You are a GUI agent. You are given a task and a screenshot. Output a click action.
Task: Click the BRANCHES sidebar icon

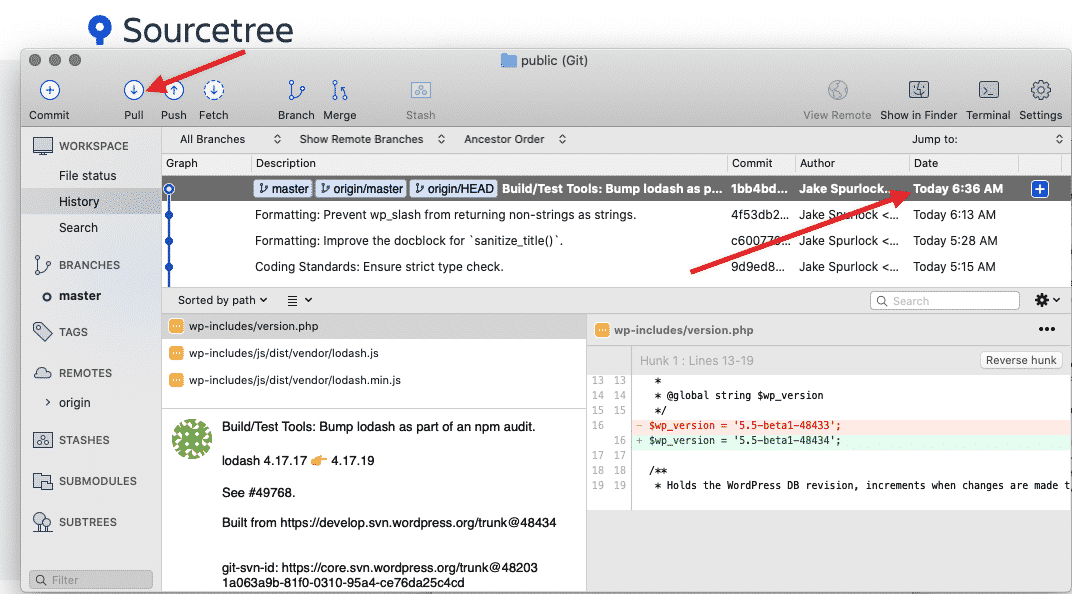[x=42, y=265]
